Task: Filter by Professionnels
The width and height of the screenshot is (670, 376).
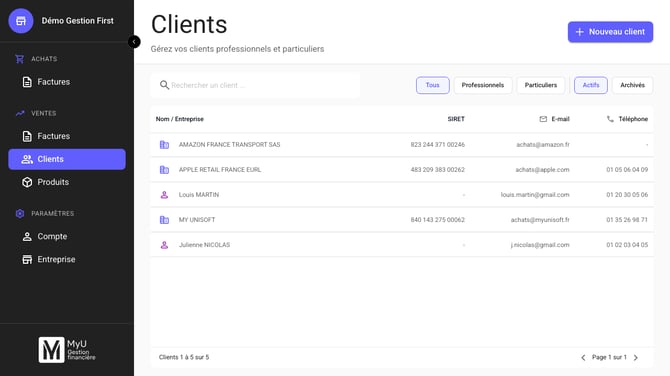Action: click(483, 85)
